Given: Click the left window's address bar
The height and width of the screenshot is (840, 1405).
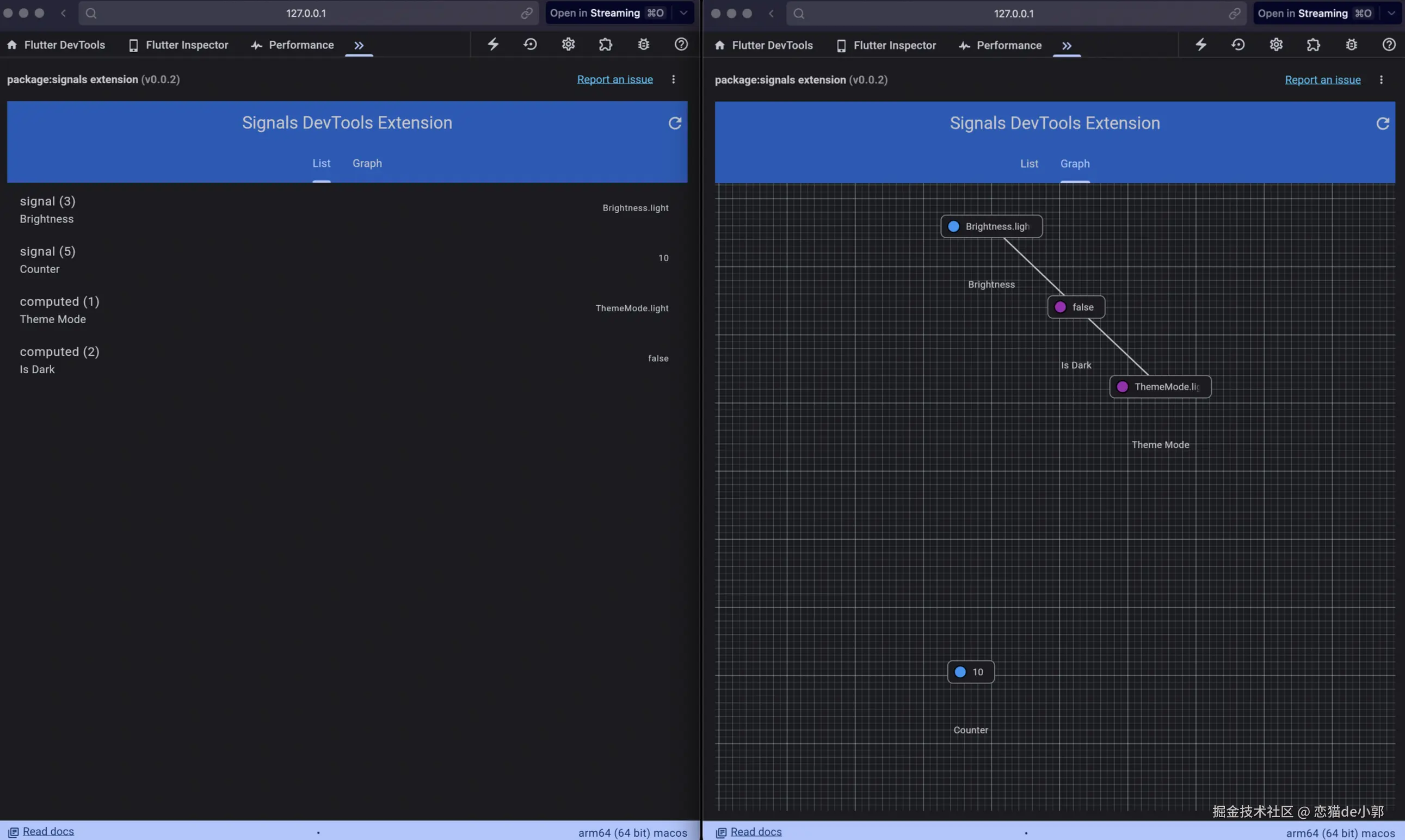Looking at the screenshot, I should coord(306,13).
